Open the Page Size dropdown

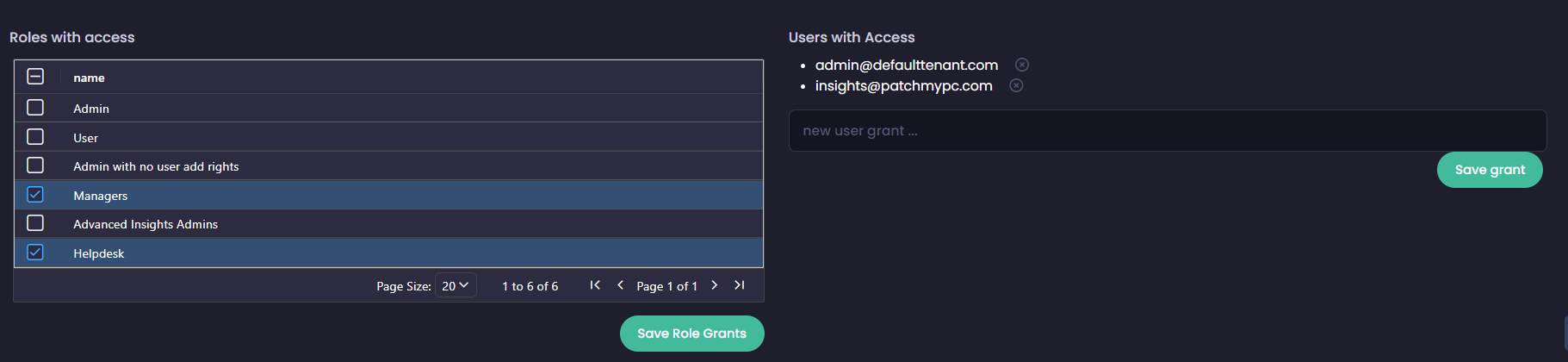click(456, 285)
